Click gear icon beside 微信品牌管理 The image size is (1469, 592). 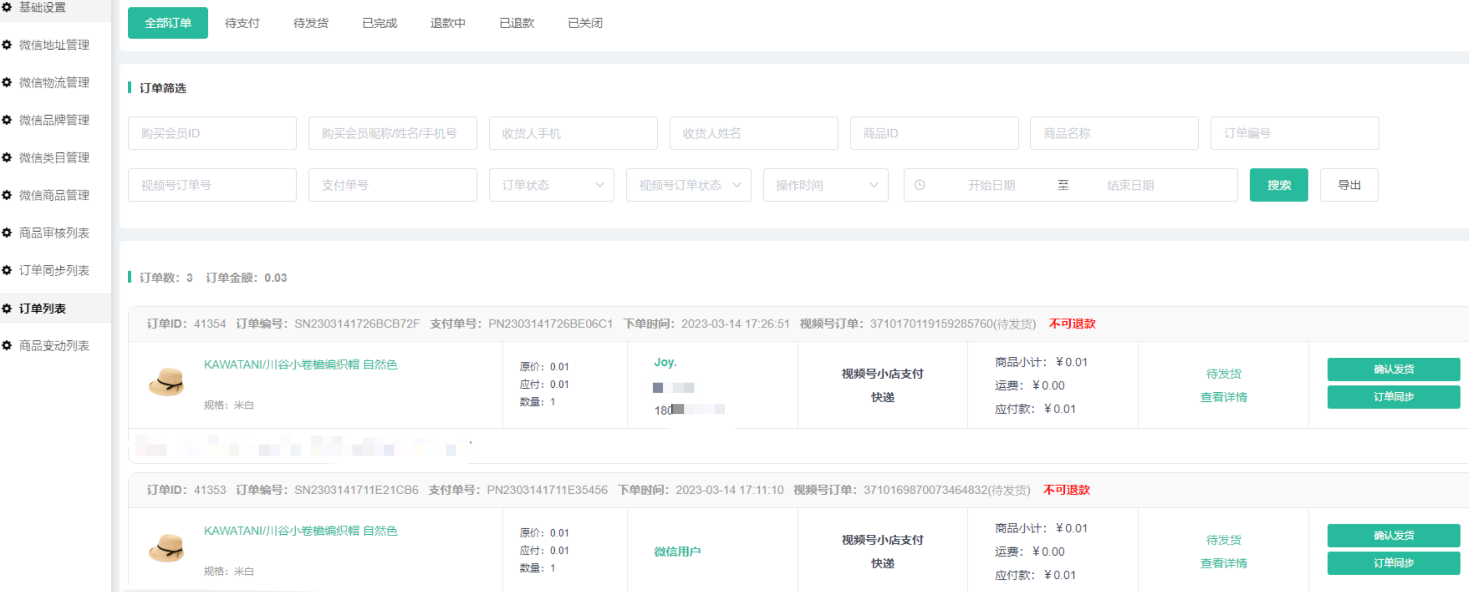pos(7,120)
